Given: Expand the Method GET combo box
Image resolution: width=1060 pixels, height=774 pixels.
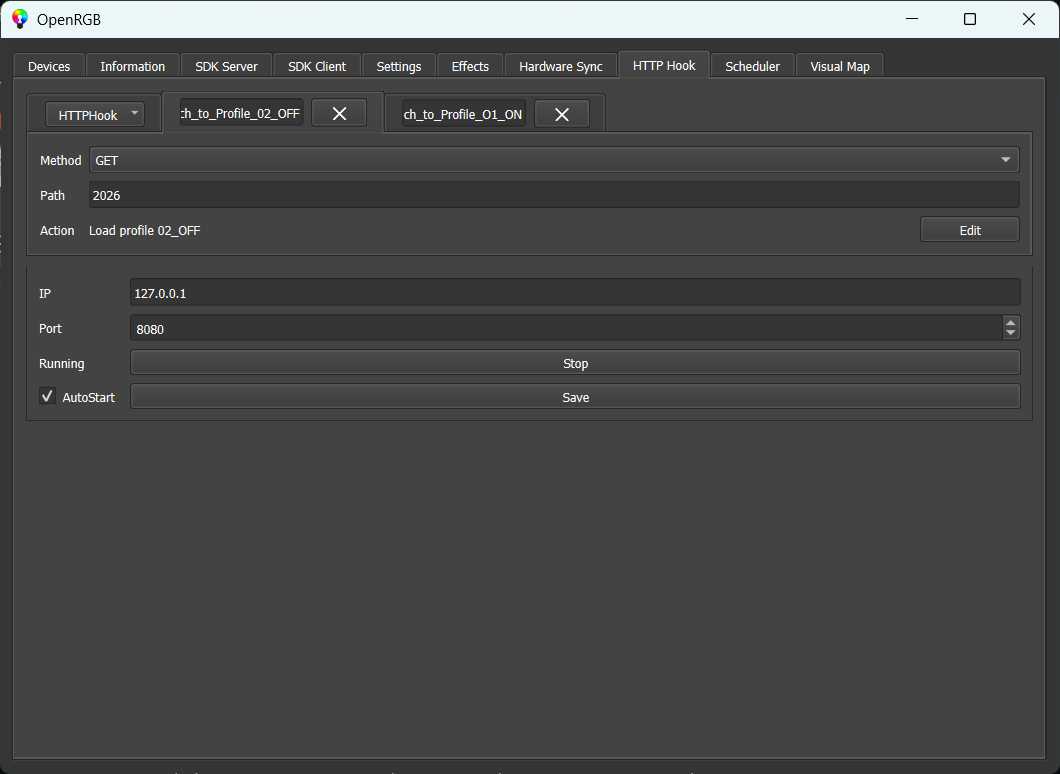Looking at the screenshot, I should pos(554,160).
